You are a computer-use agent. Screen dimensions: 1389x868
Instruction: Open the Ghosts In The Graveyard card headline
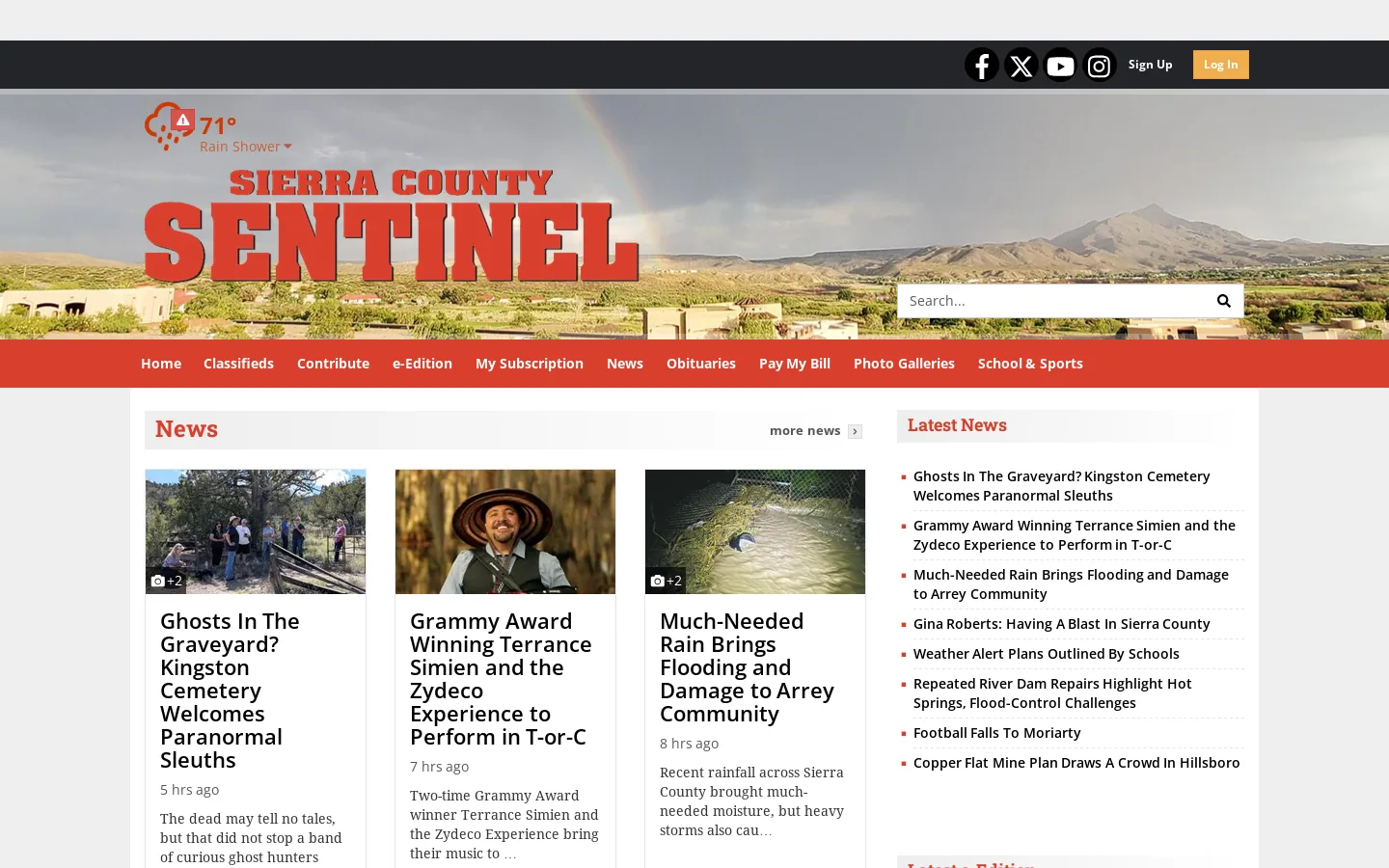pos(231,691)
